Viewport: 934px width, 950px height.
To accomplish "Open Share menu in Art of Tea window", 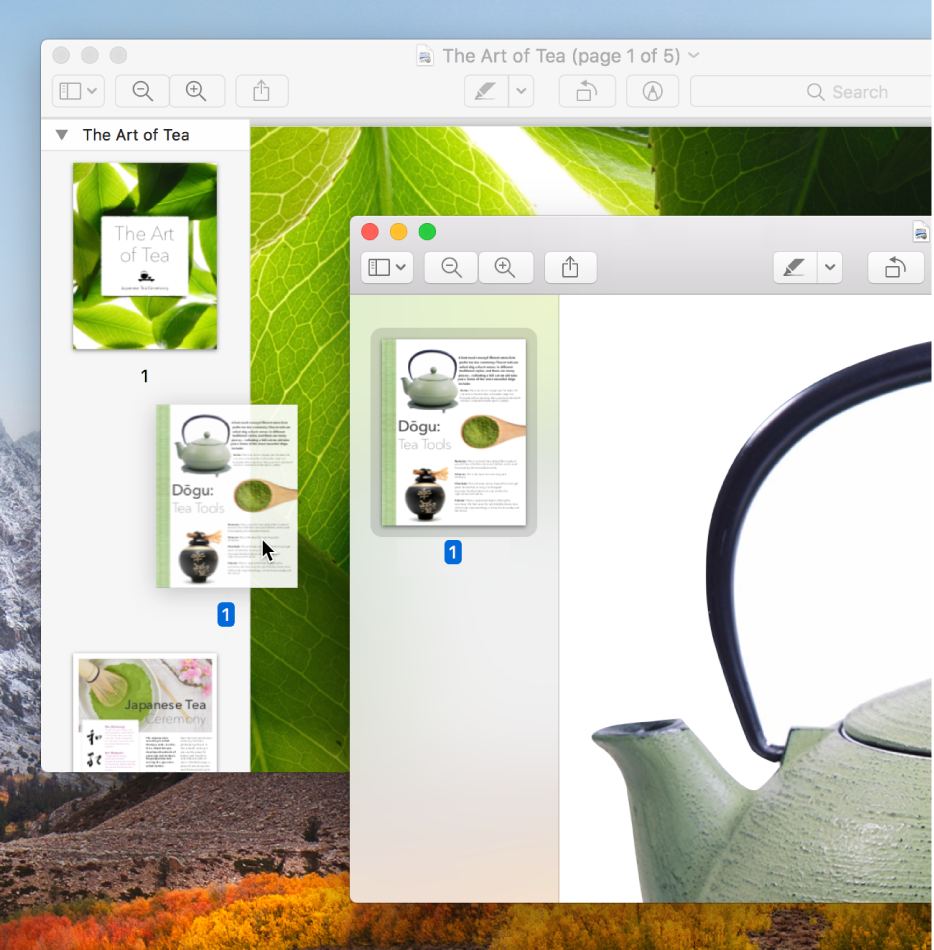I will coord(262,92).
